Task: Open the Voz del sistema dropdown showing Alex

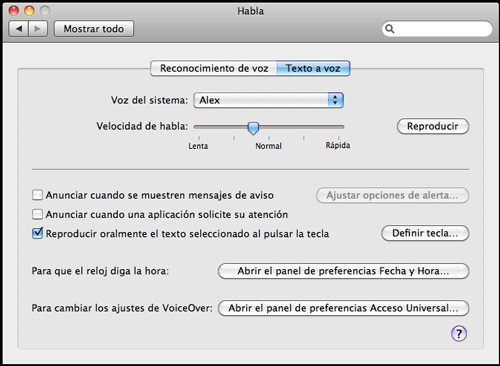Action: (268, 100)
